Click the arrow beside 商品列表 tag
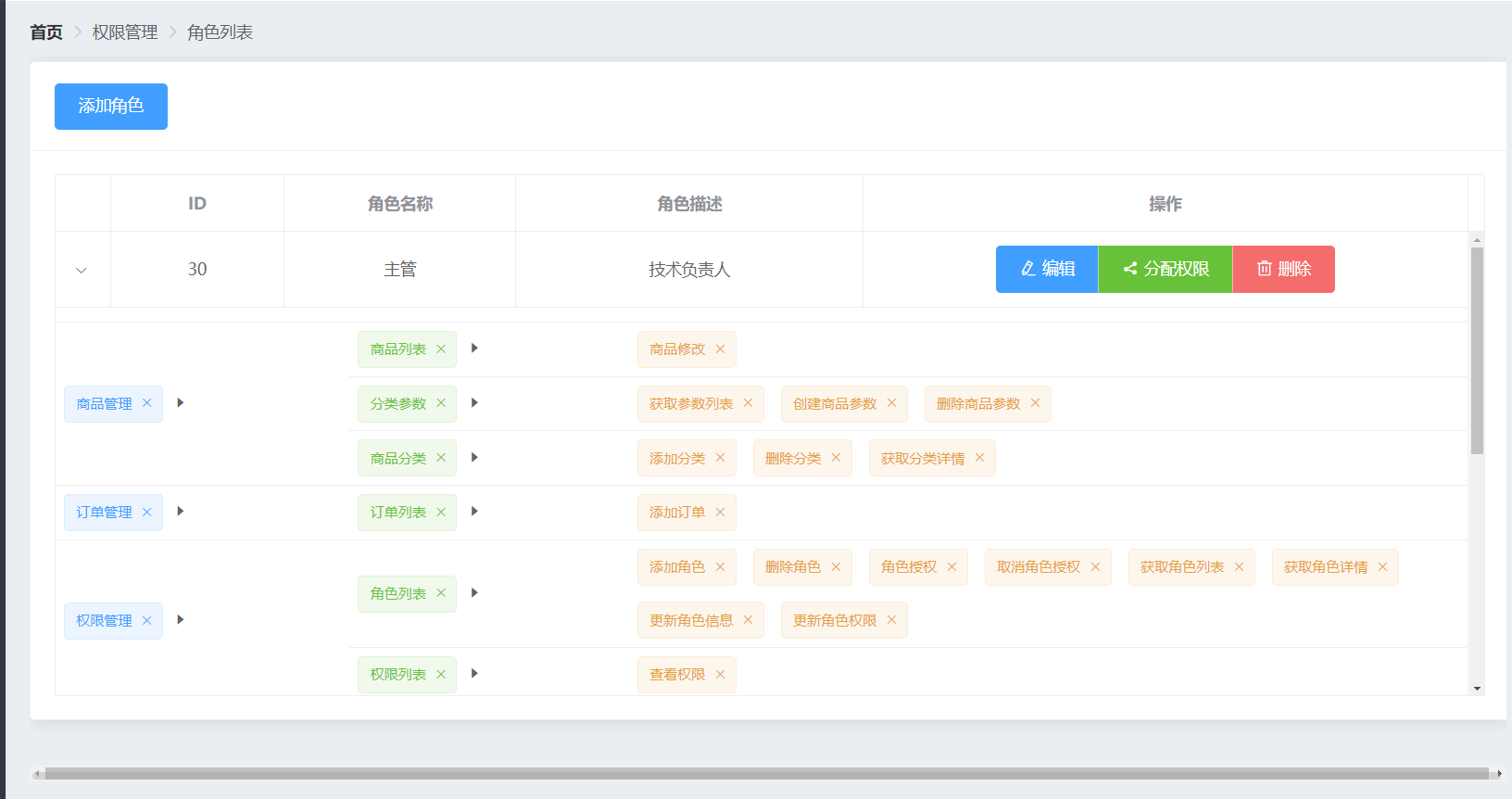This screenshot has height=799, width=1512. tap(474, 349)
